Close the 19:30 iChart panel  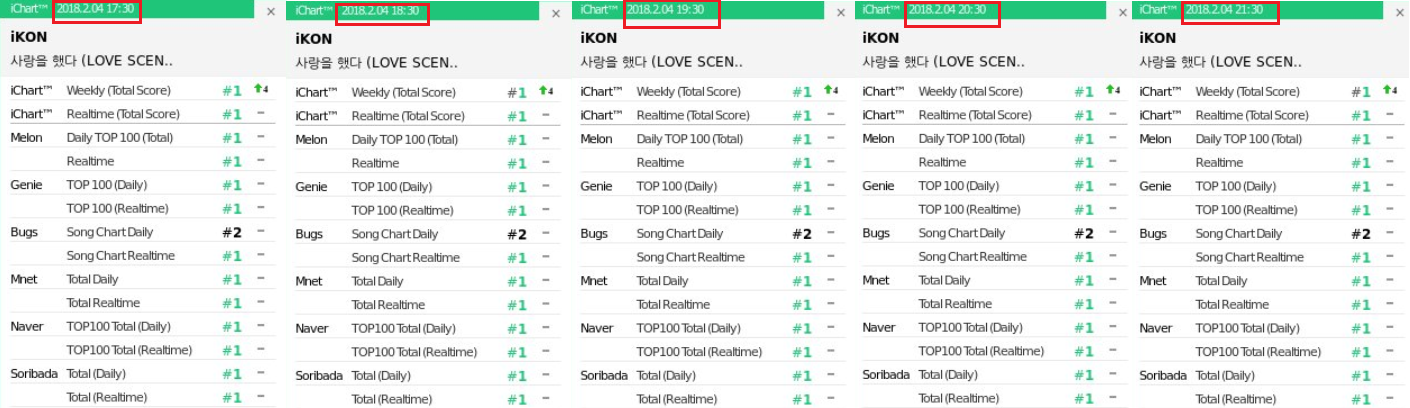click(841, 12)
